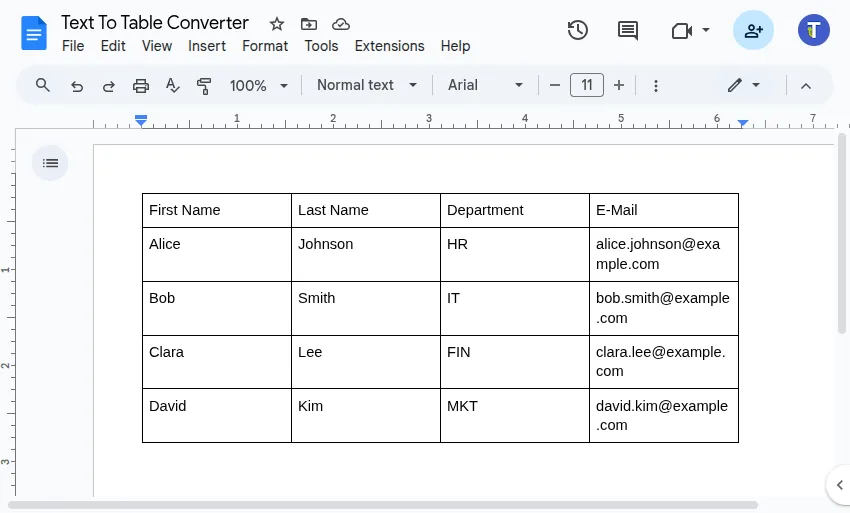Open version history clock icon

(x=577, y=30)
